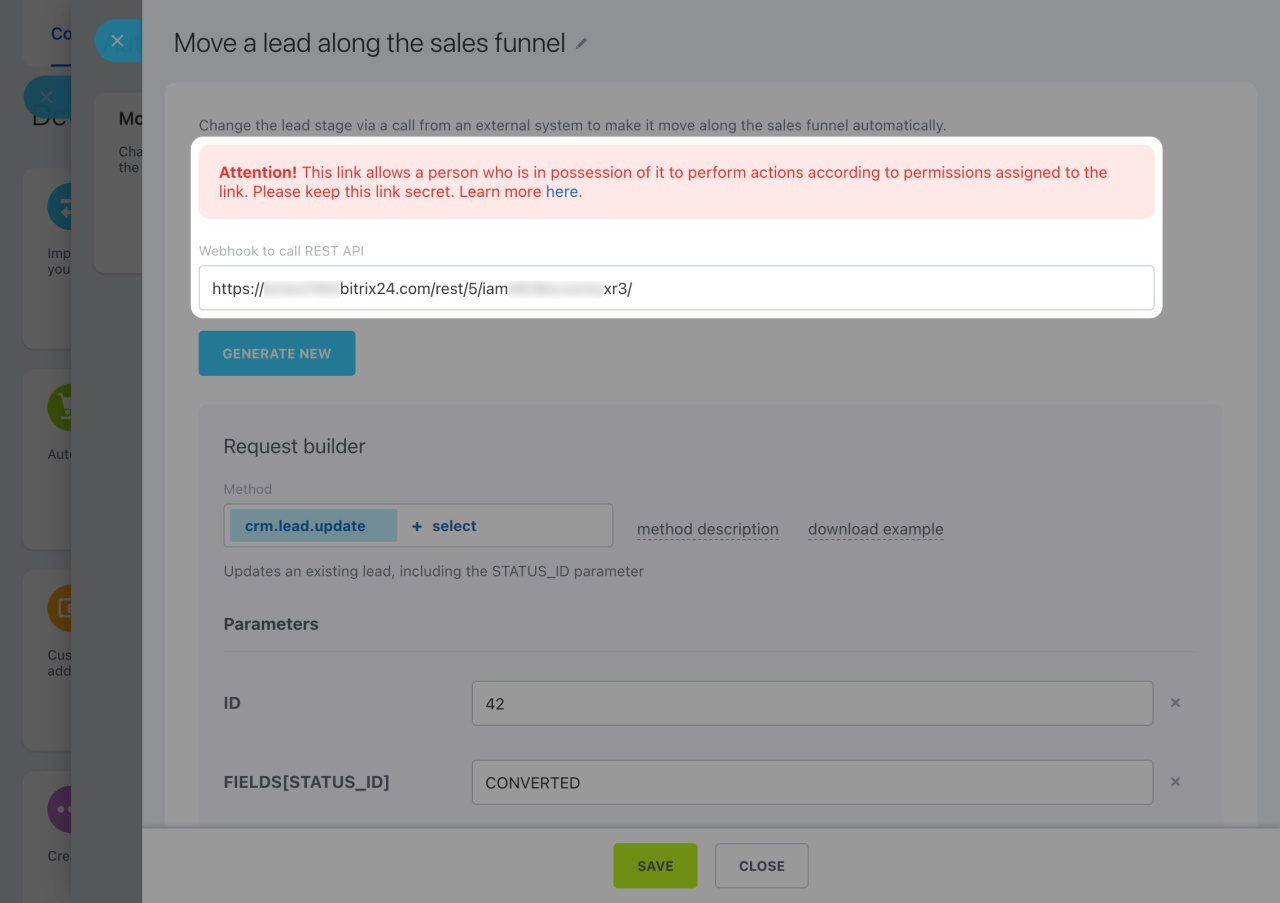Open the method description link
Screen dimensions: 1280x903
[707, 529]
